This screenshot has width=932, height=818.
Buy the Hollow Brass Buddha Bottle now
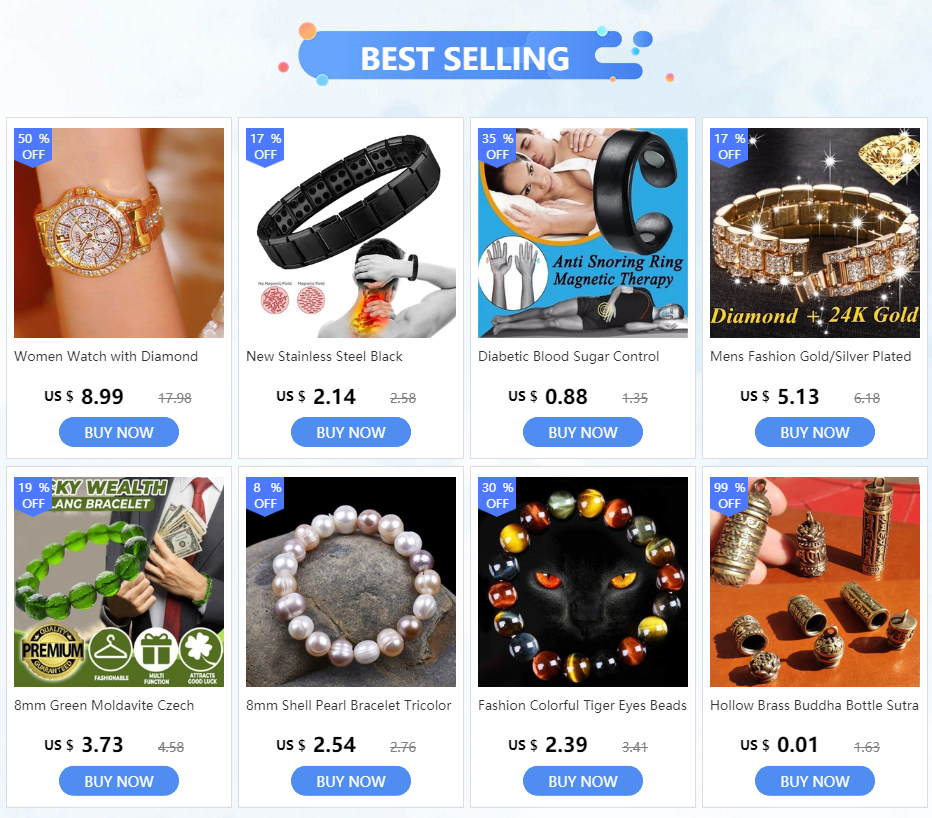pyautogui.click(x=815, y=781)
